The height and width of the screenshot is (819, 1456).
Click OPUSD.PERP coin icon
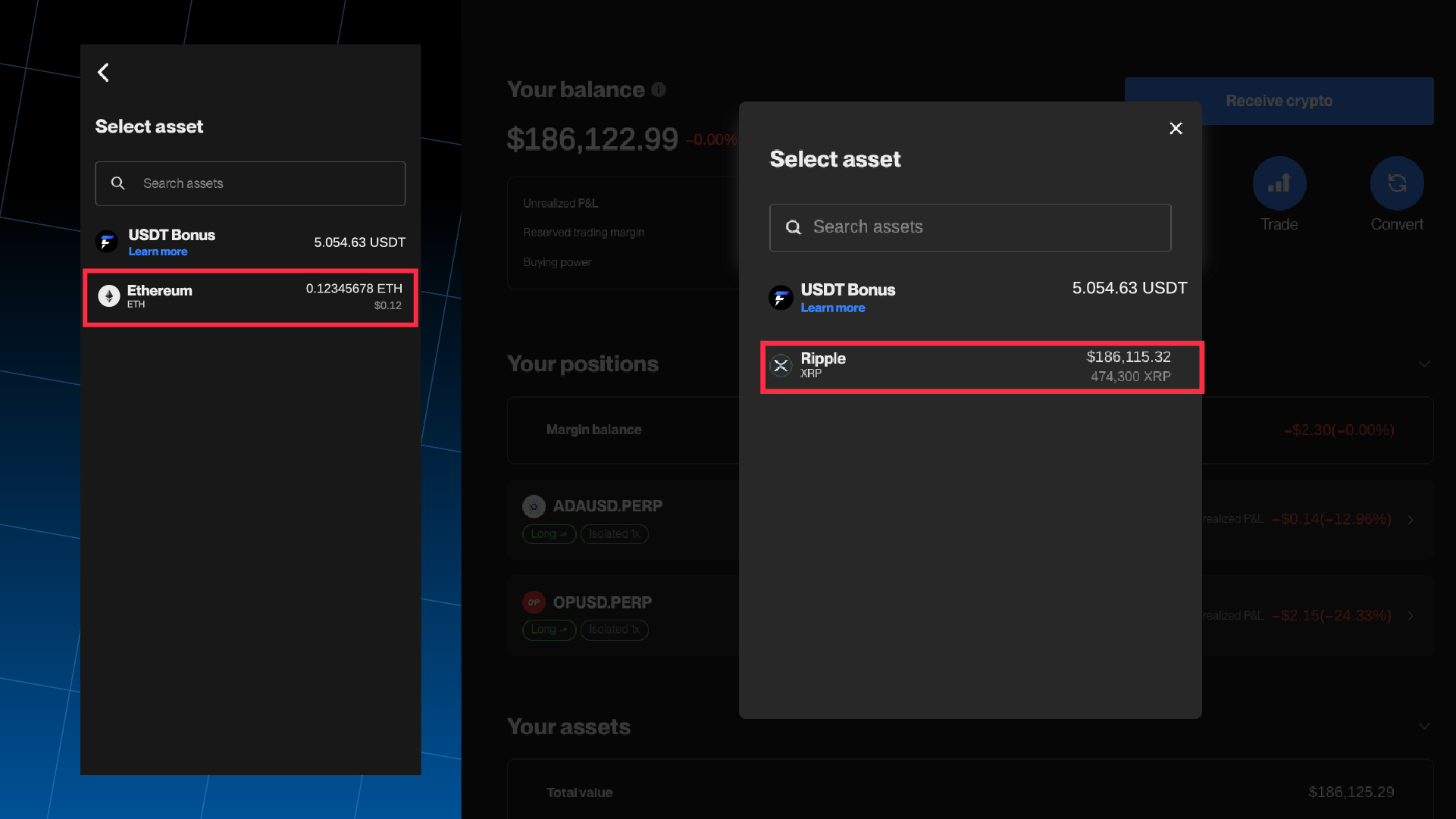pyautogui.click(x=534, y=602)
